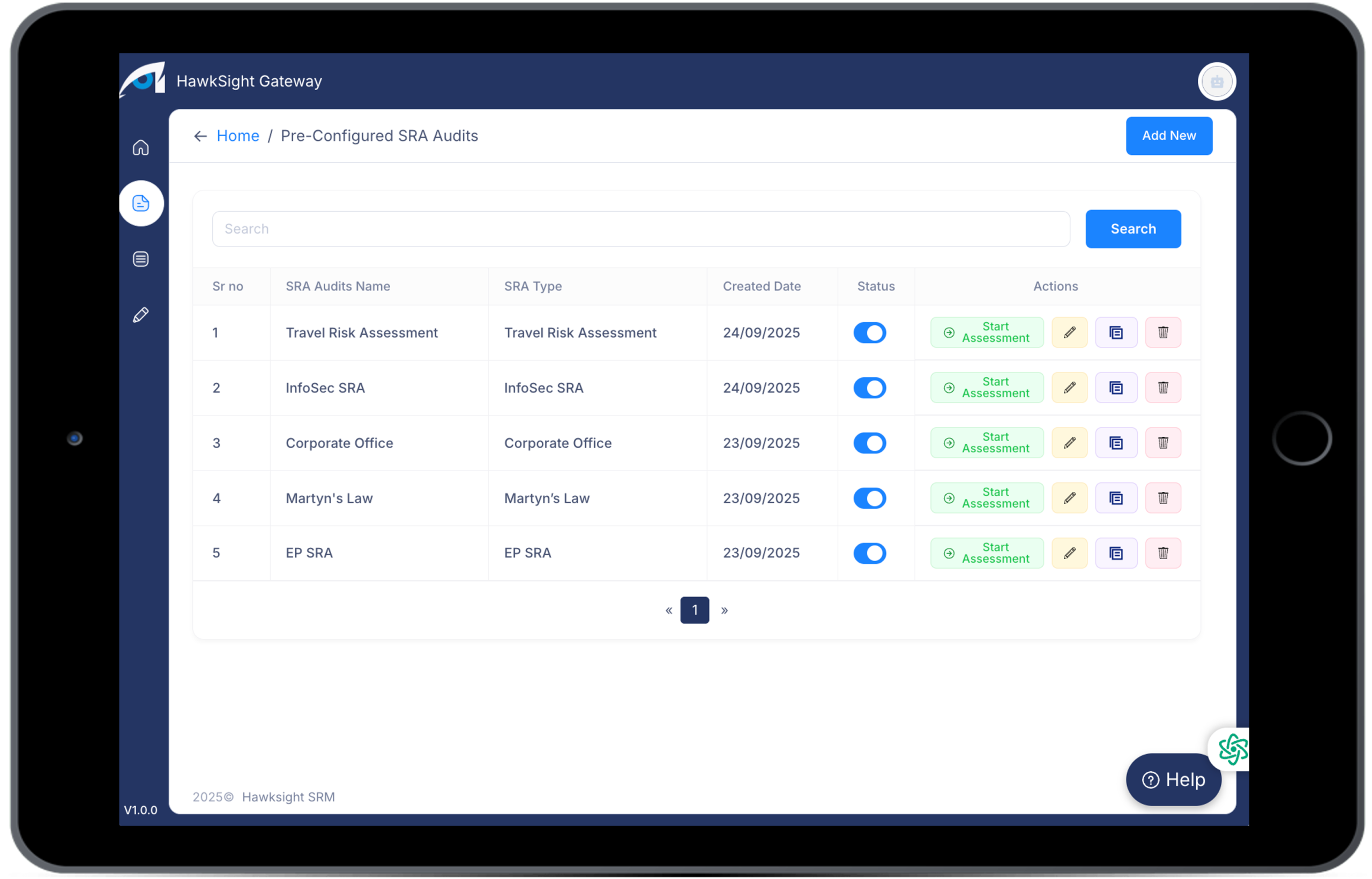Turn off the EP SRA status
1372x879 pixels.
(x=869, y=553)
